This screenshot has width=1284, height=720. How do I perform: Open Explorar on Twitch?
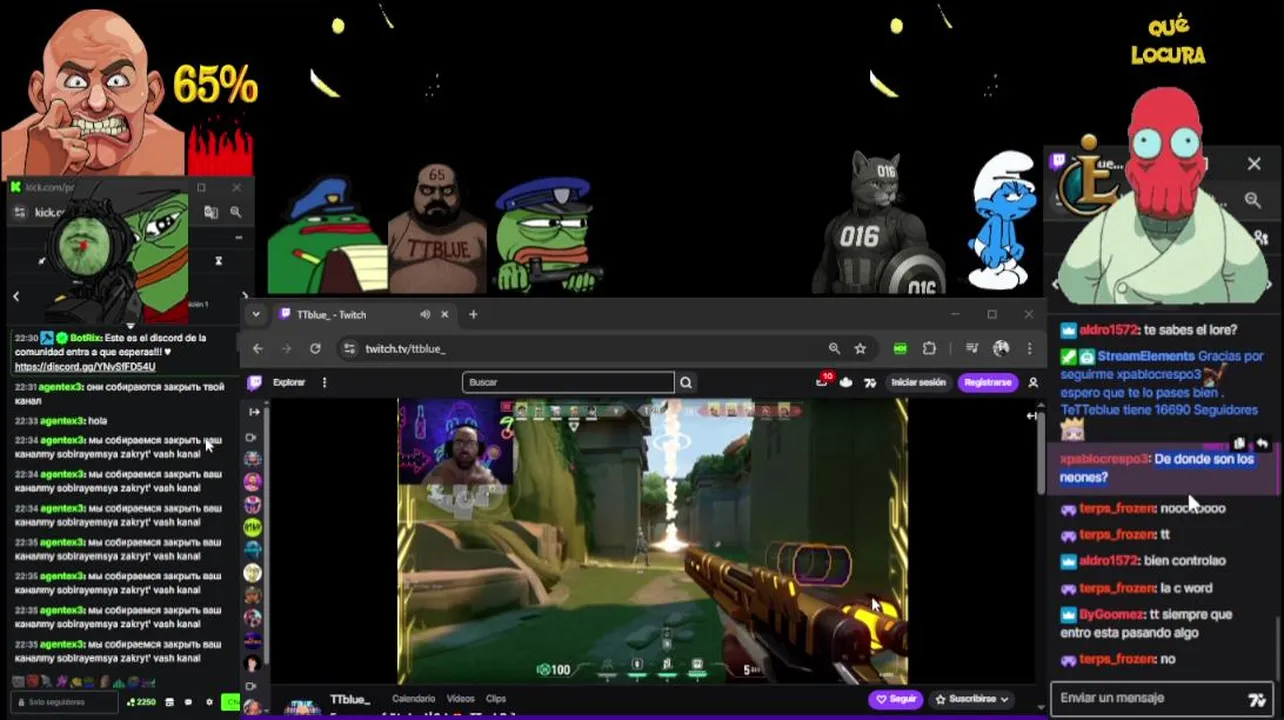[289, 382]
